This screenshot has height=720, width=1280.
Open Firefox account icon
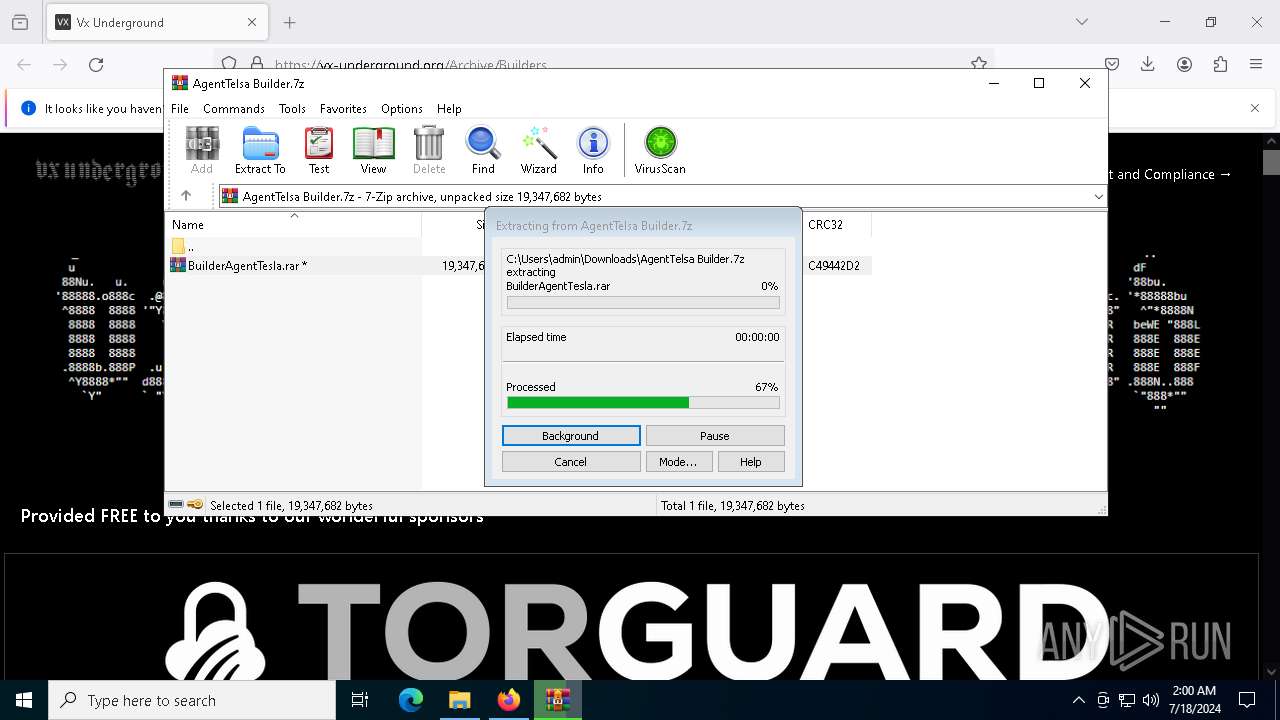pos(1184,65)
